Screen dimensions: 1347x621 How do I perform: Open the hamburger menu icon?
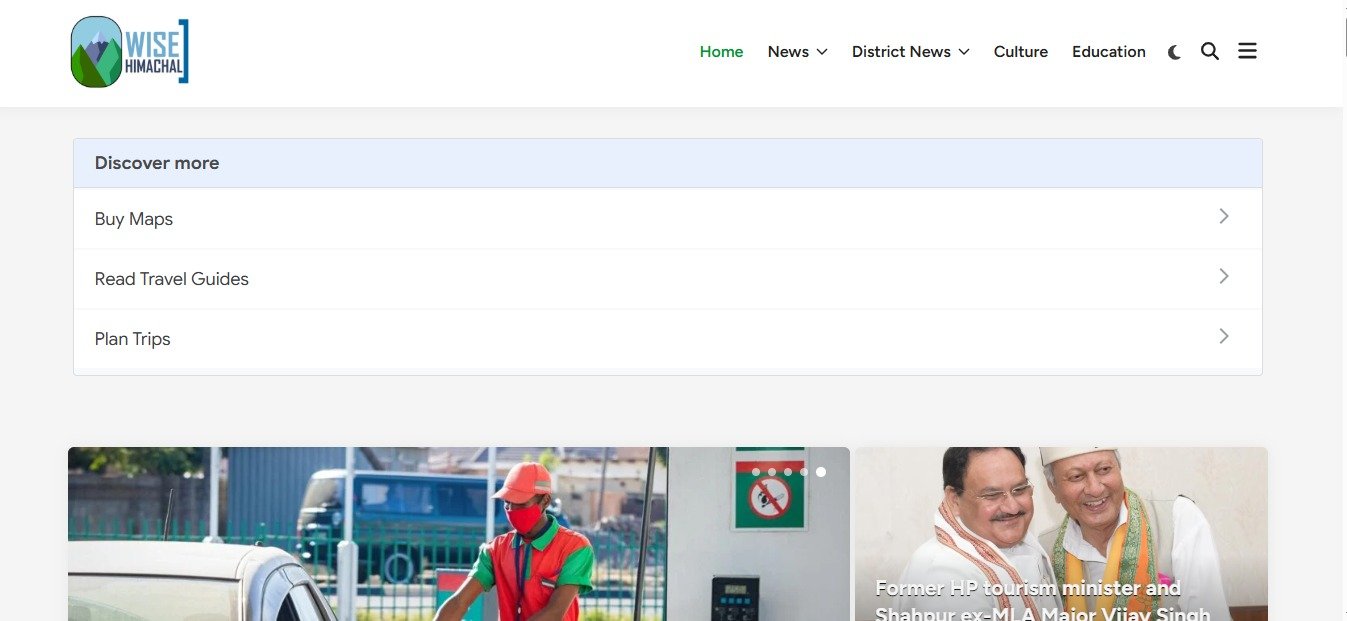pyautogui.click(x=1247, y=51)
